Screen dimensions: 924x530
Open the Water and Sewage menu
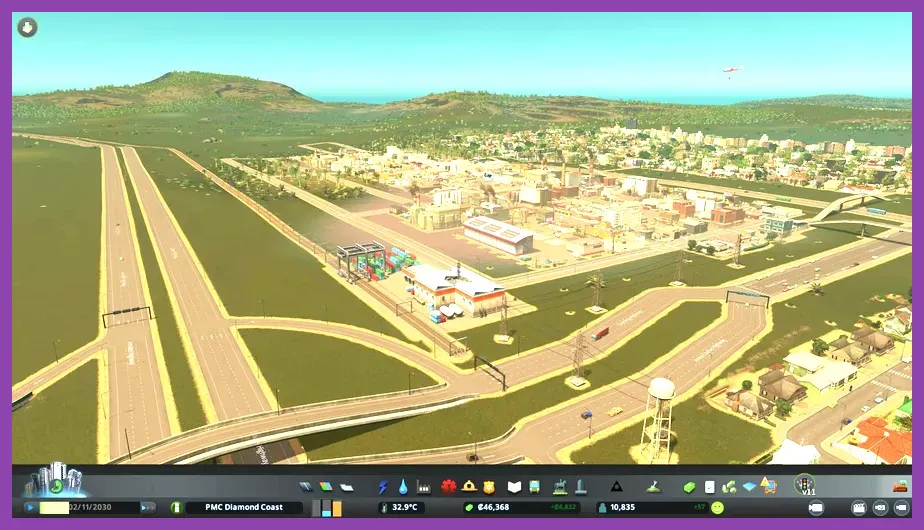[x=403, y=487]
